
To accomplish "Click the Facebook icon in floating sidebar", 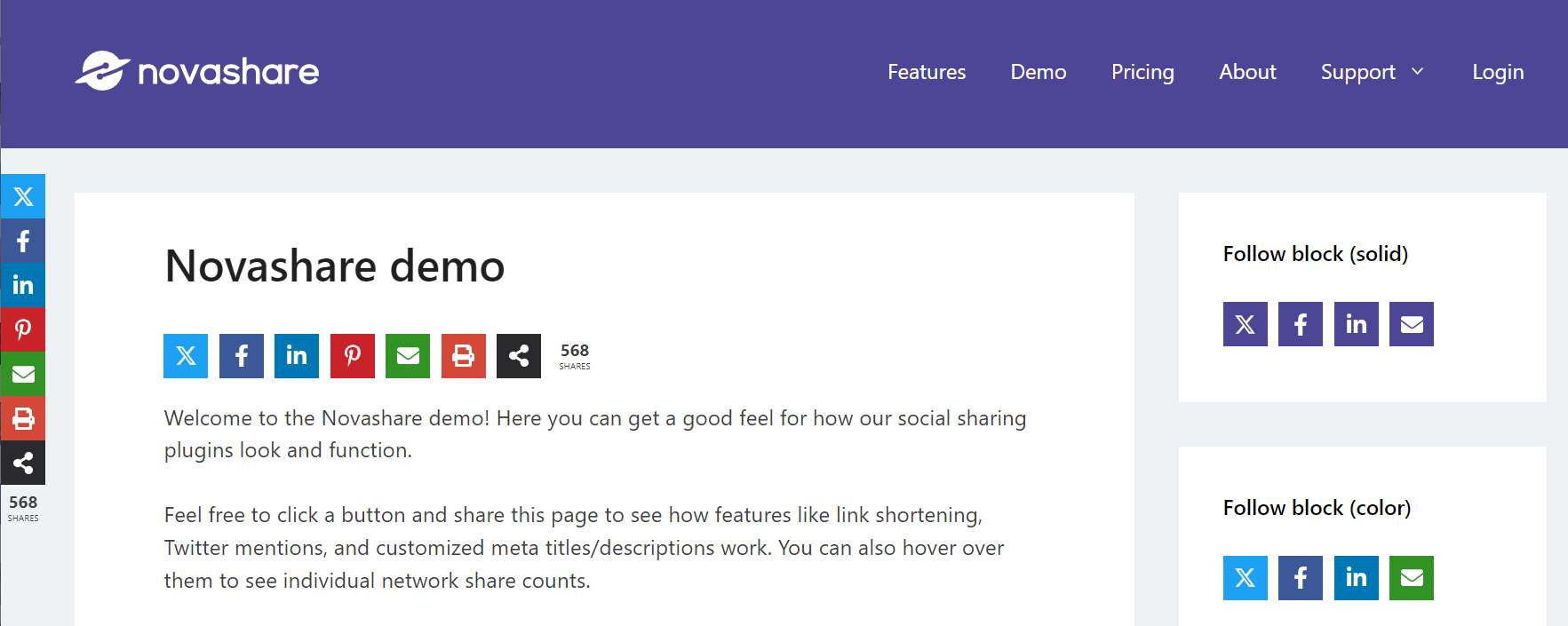I will tap(23, 241).
